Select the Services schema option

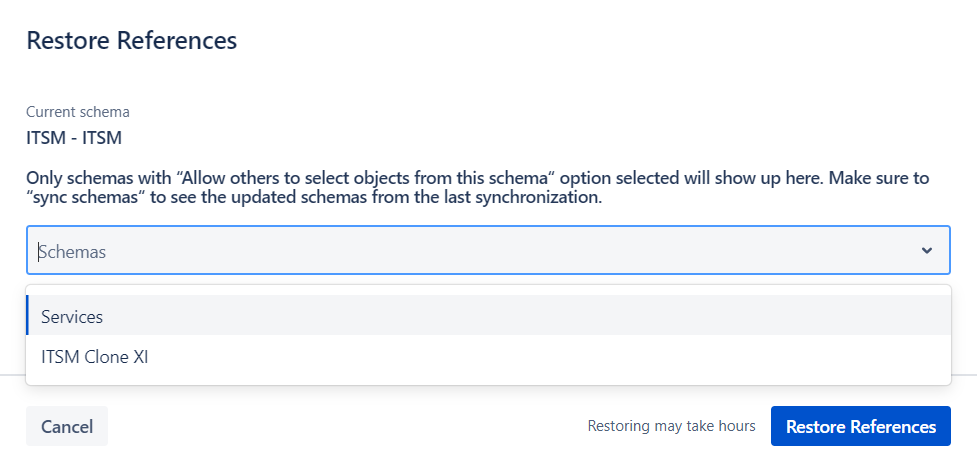pyautogui.click(x=488, y=316)
